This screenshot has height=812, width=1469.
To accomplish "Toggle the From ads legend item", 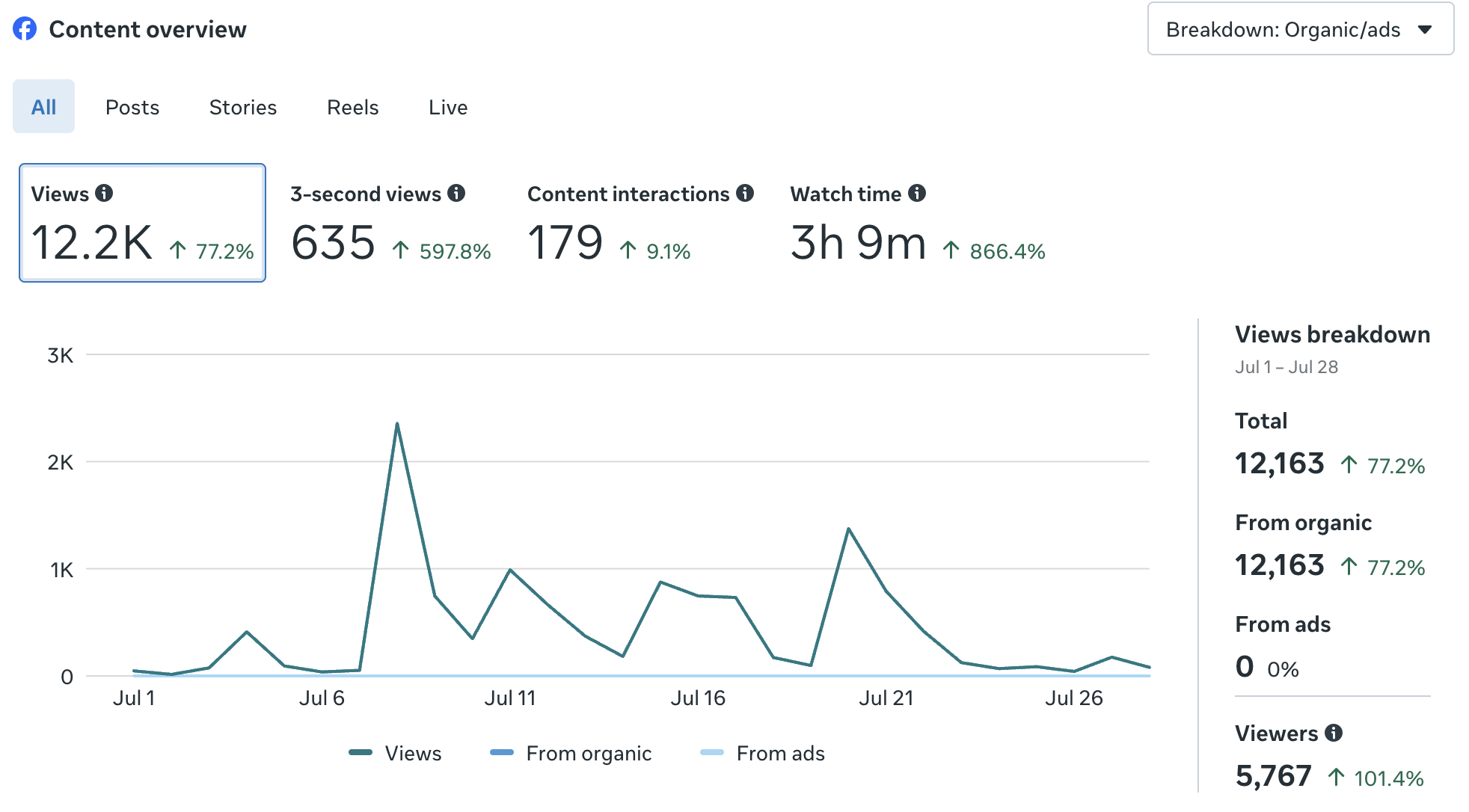I will (x=762, y=753).
